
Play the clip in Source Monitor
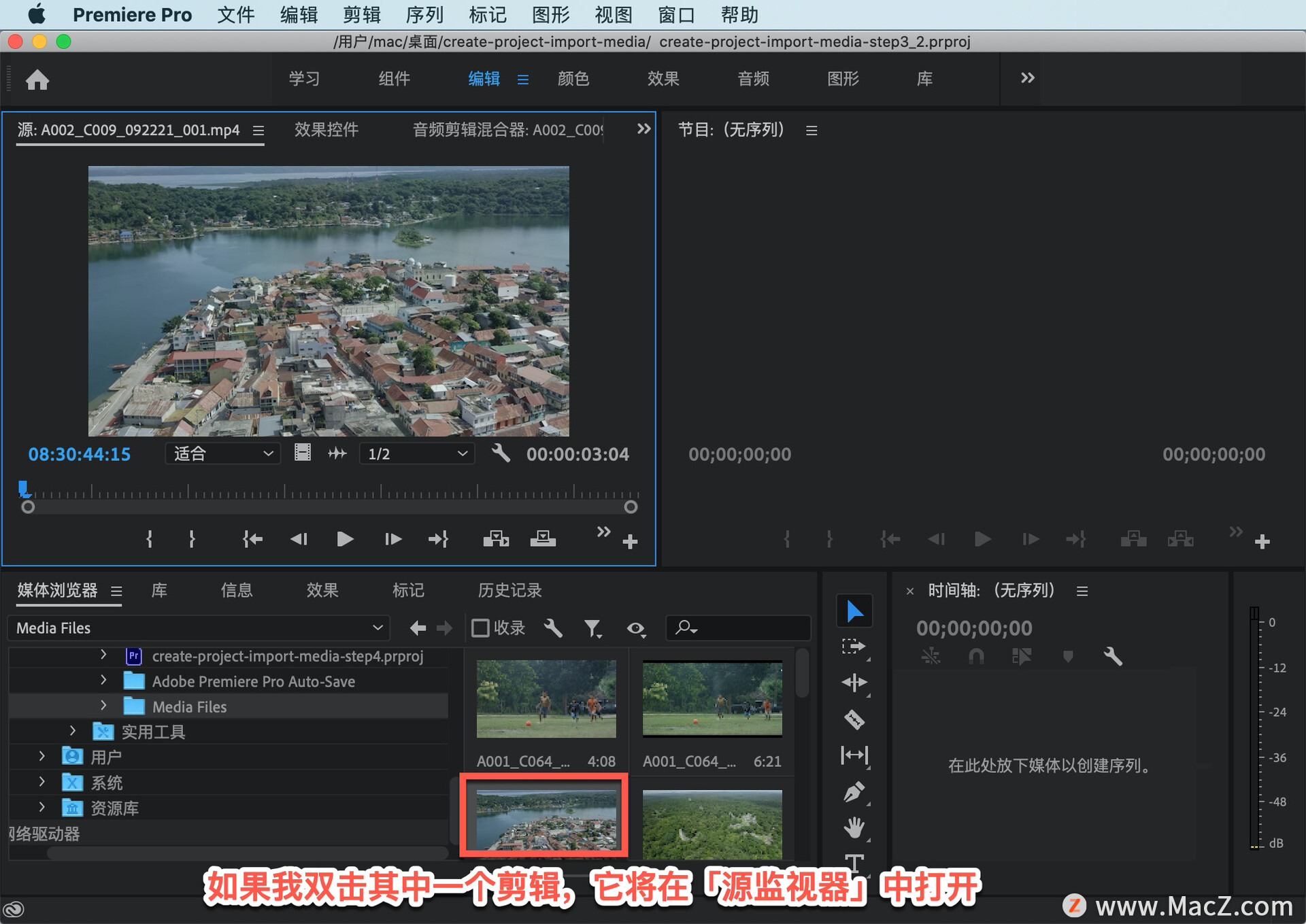[345, 539]
